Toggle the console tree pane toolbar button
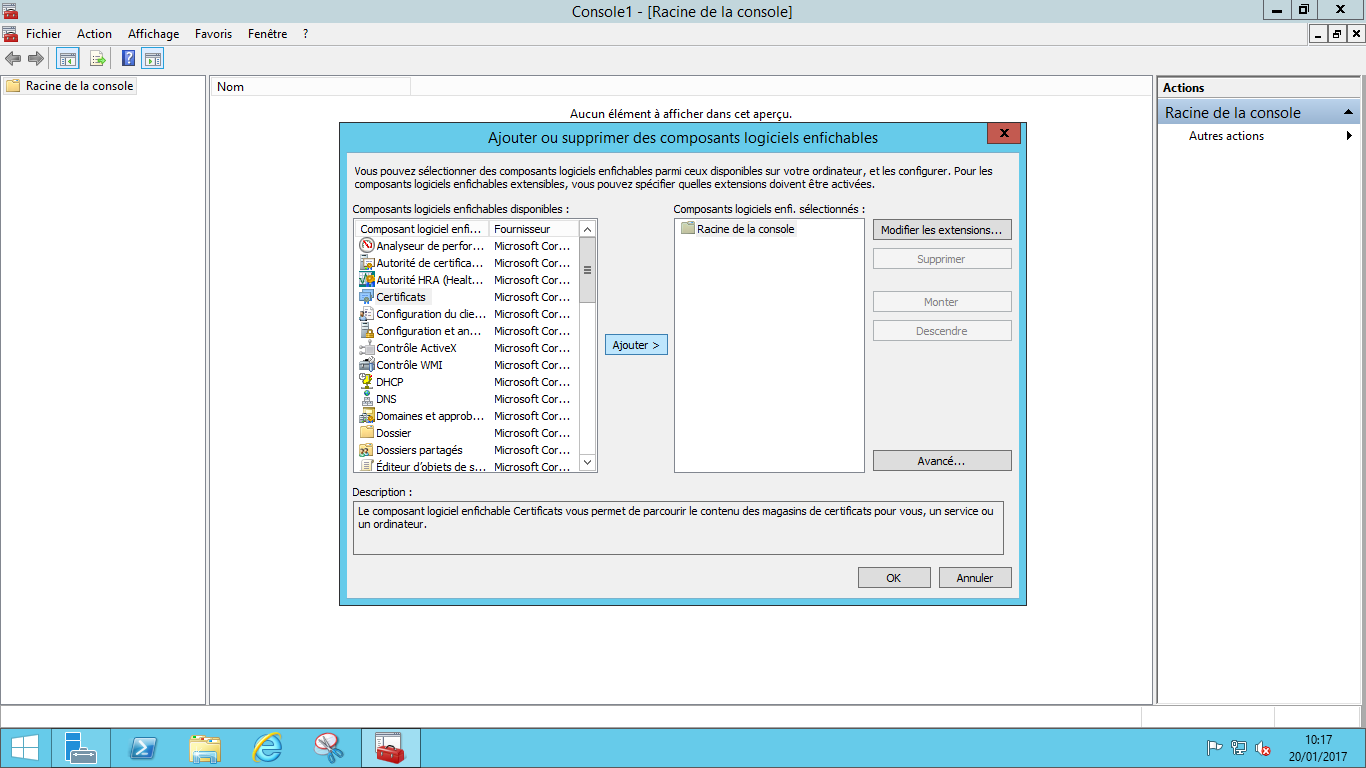Screen dimensions: 1366x768 pyautogui.click(x=67, y=58)
